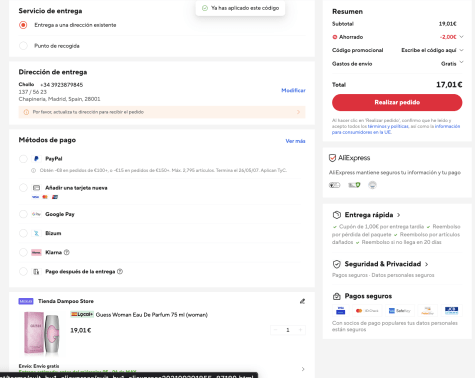Click the SafeKey payment badge

[399, 310]
